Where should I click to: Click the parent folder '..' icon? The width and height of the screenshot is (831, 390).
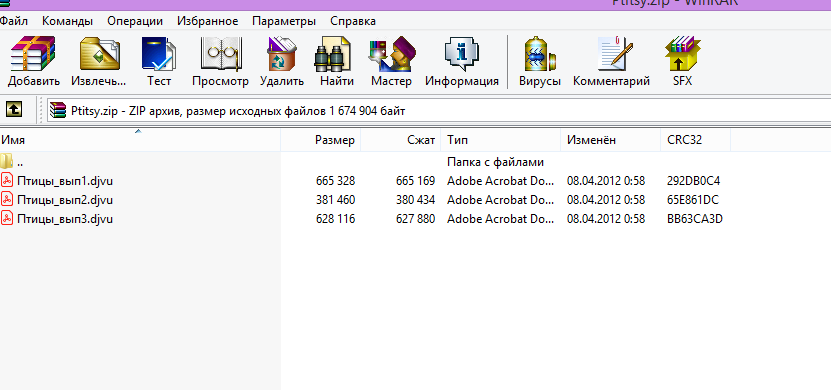point(6,161)
